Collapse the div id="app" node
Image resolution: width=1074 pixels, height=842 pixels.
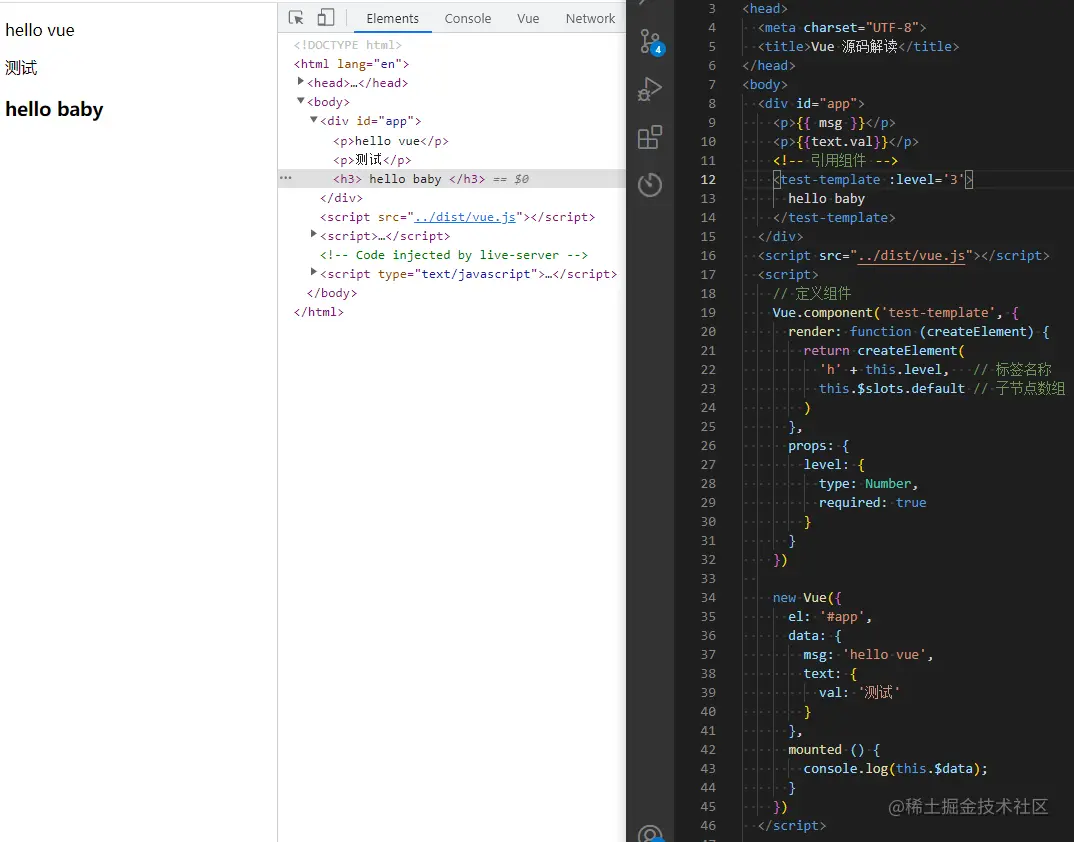(x=314, y=119)
